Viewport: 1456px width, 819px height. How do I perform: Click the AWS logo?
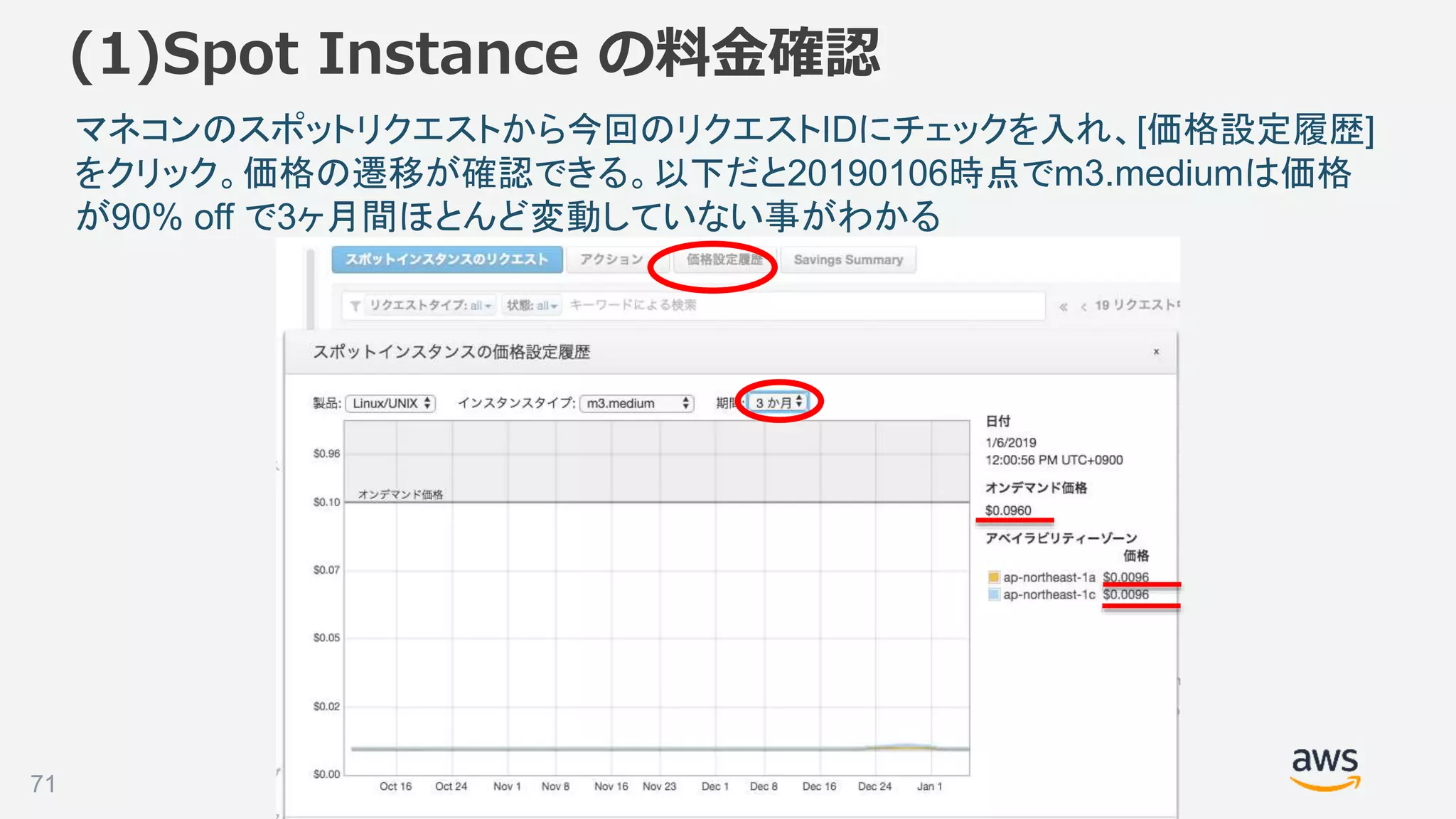(x=1325, y=769)
